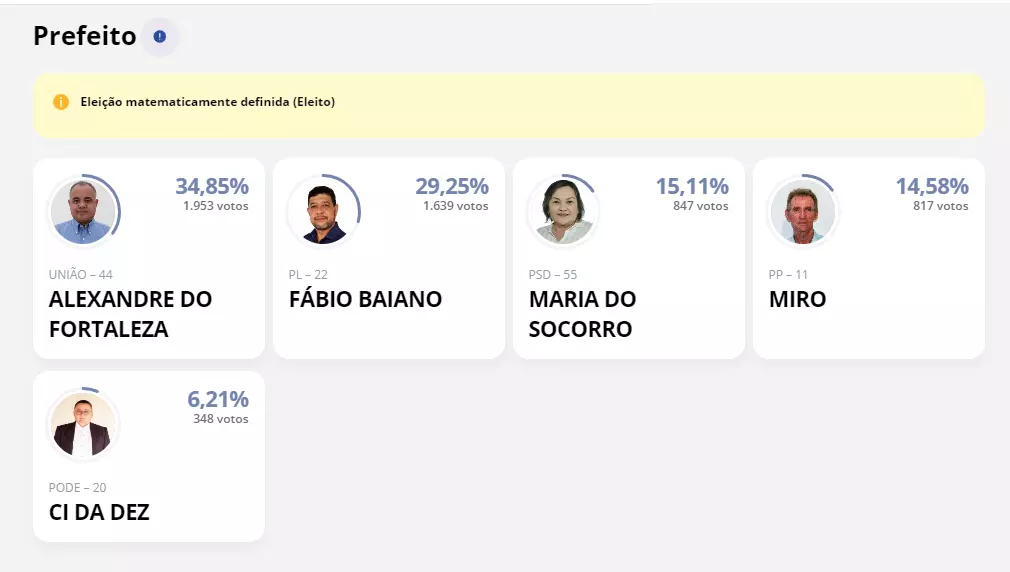Select the FÁBIO BAIANO name
The image size is (1010, 572).
(x=365, y=300)
